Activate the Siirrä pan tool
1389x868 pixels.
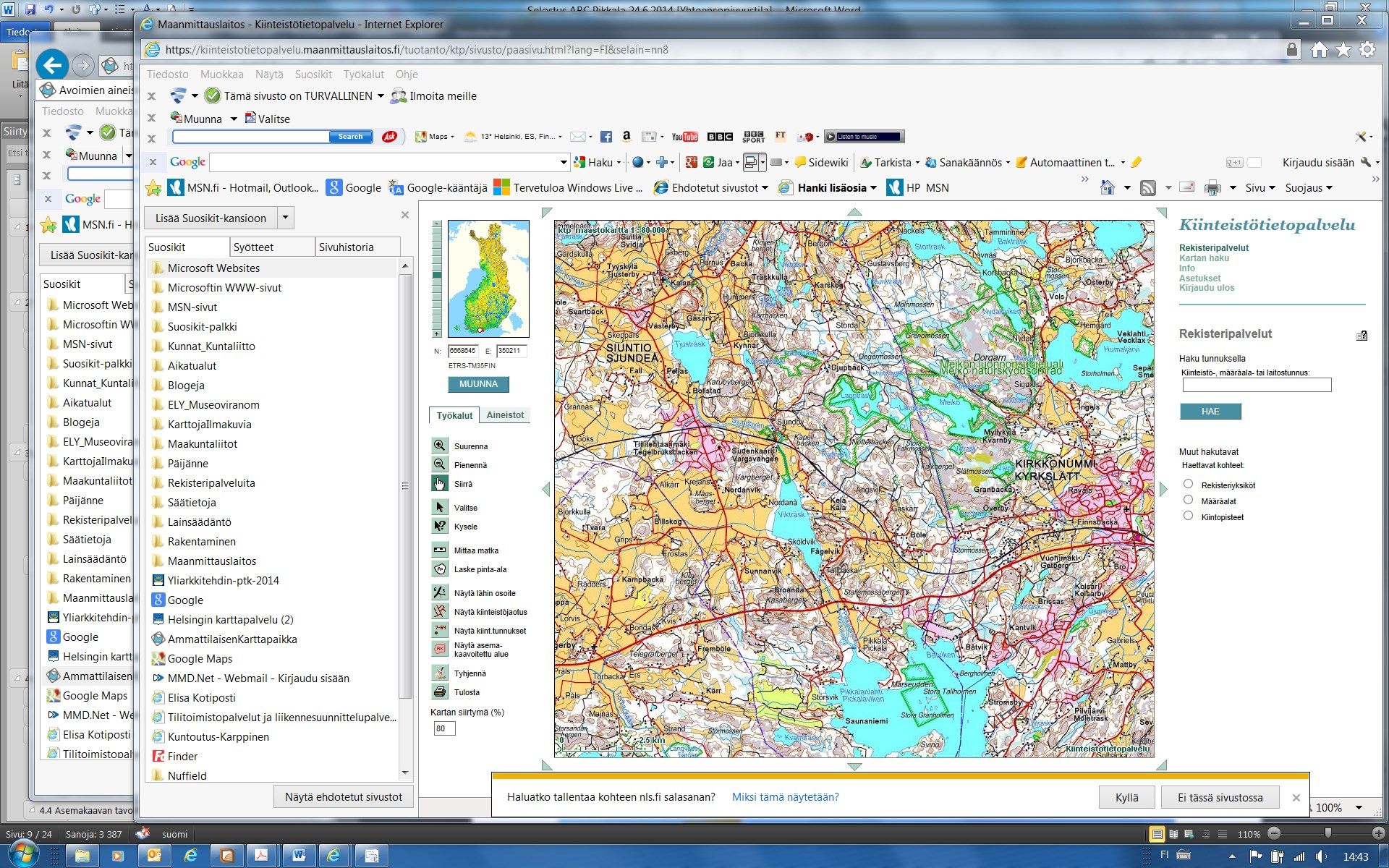[x=440, y=483]
